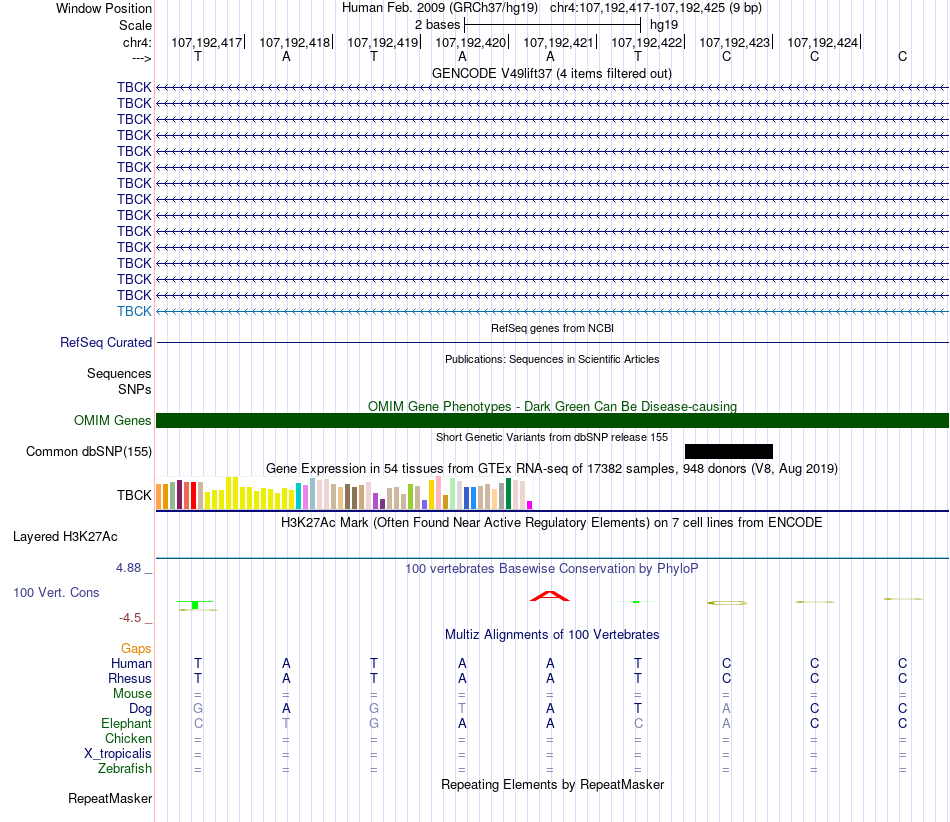This screenshot has width=950, height=822.
Task: Click the ---> sequence direction arrow
Action: [142, 58]
